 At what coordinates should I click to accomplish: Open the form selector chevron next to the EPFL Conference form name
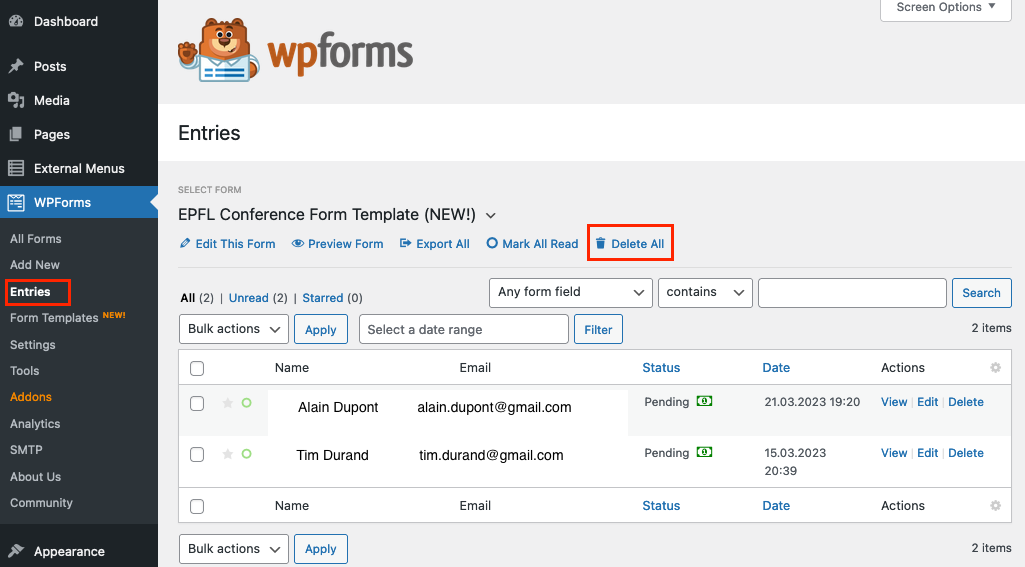click(x=491, y=215)
